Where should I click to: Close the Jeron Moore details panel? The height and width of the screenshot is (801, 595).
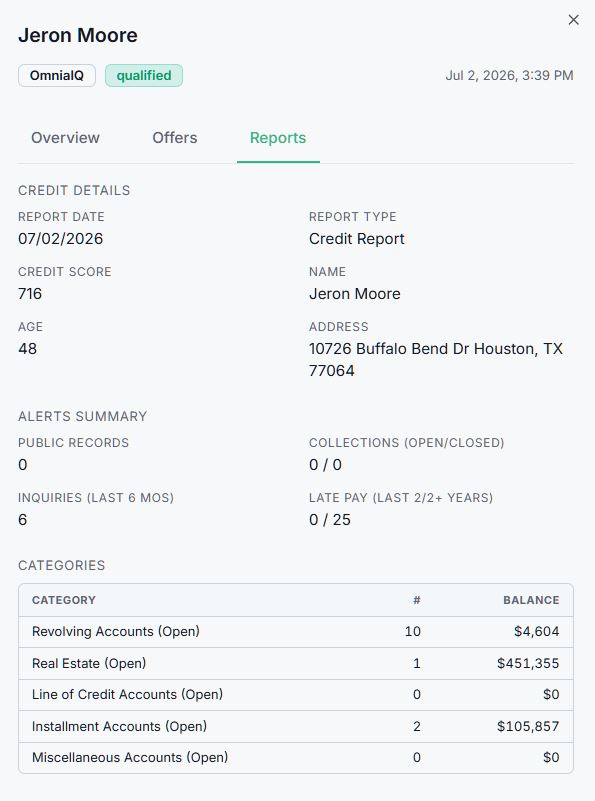click(x=574, y=19)
